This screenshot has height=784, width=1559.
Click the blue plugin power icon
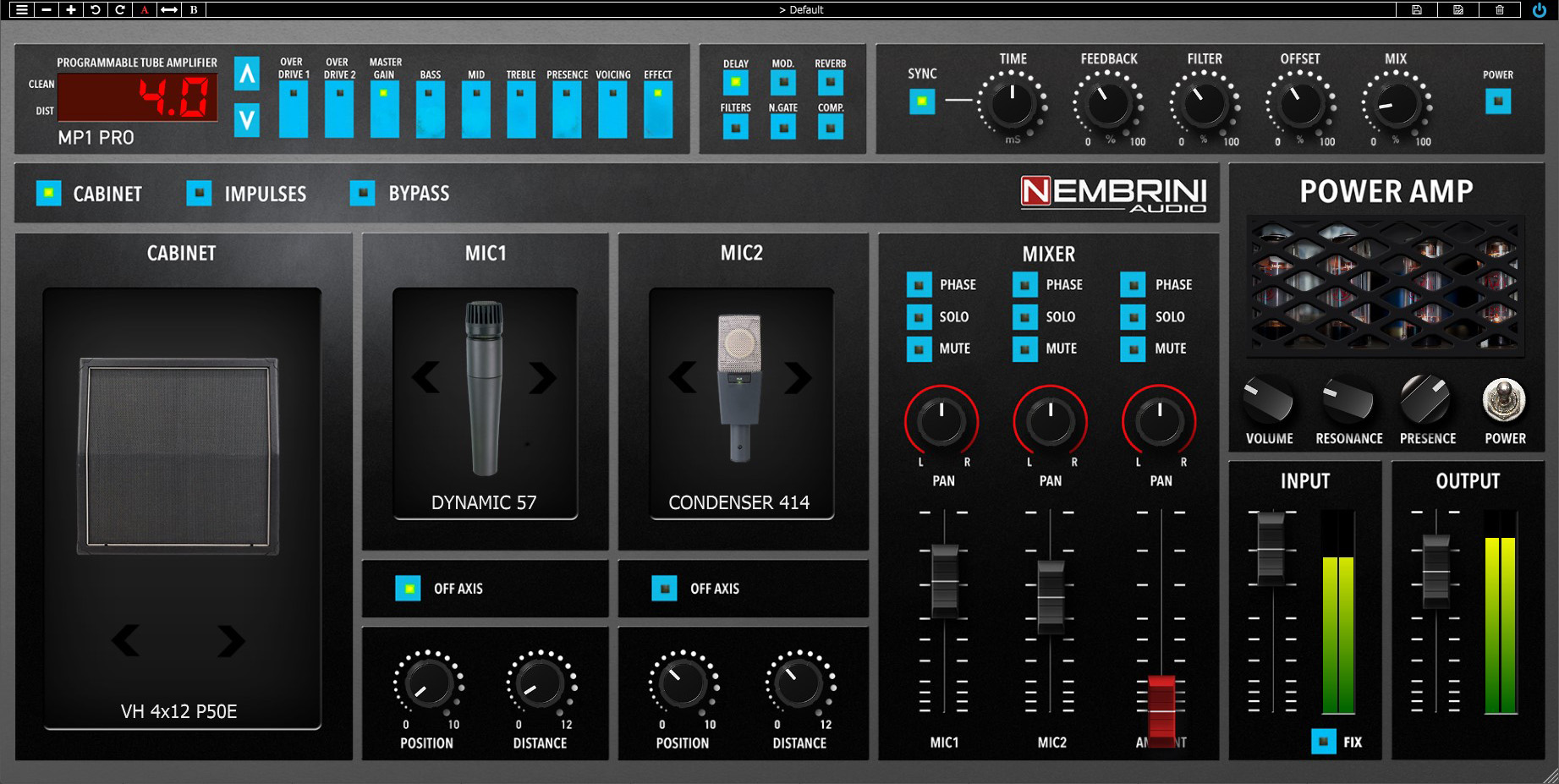pos(1540,10)
